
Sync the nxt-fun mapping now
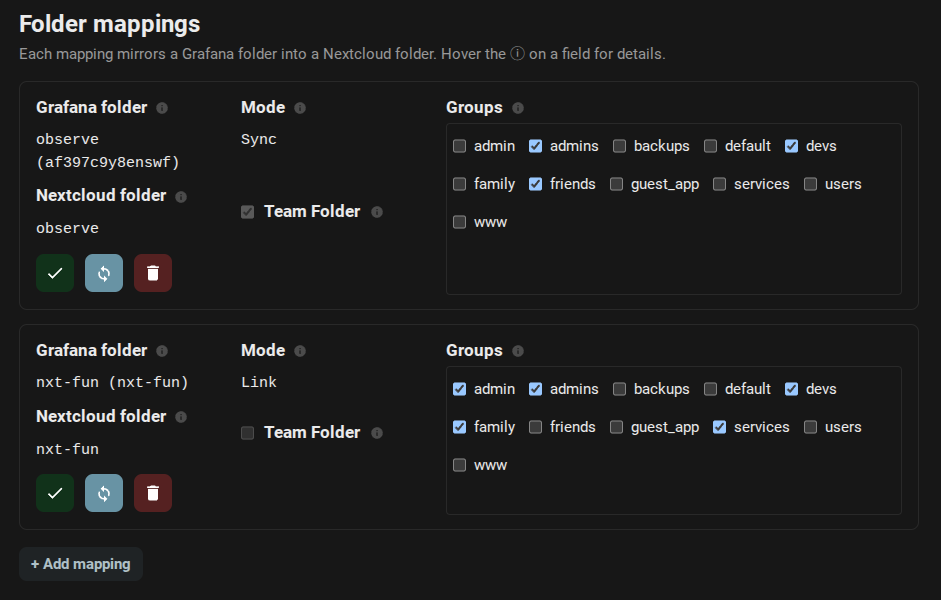pos(104,493)
